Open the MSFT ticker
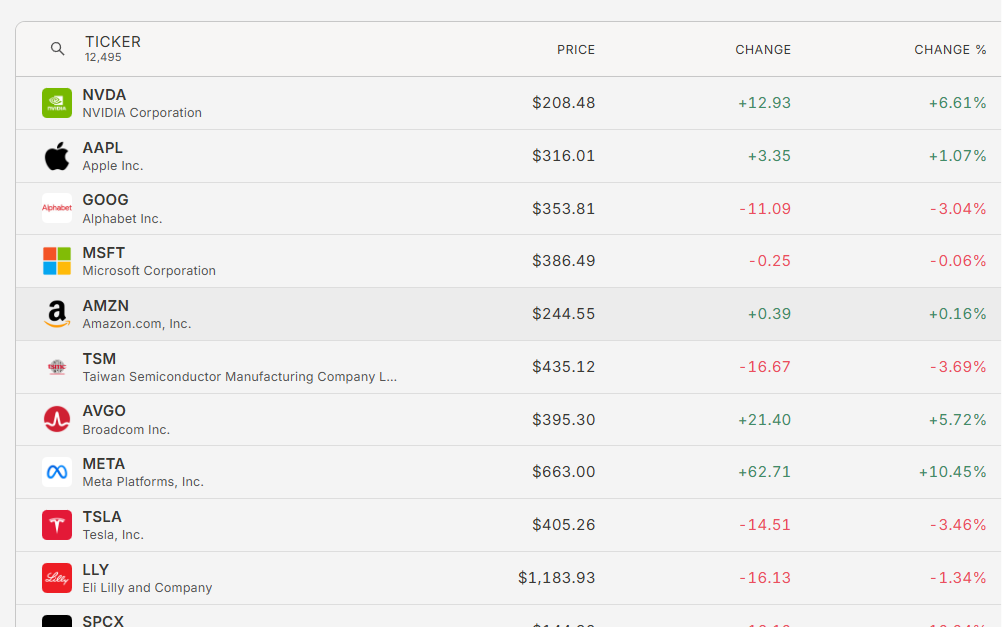The image size is (1002, 627). click(x=104, y=253)
